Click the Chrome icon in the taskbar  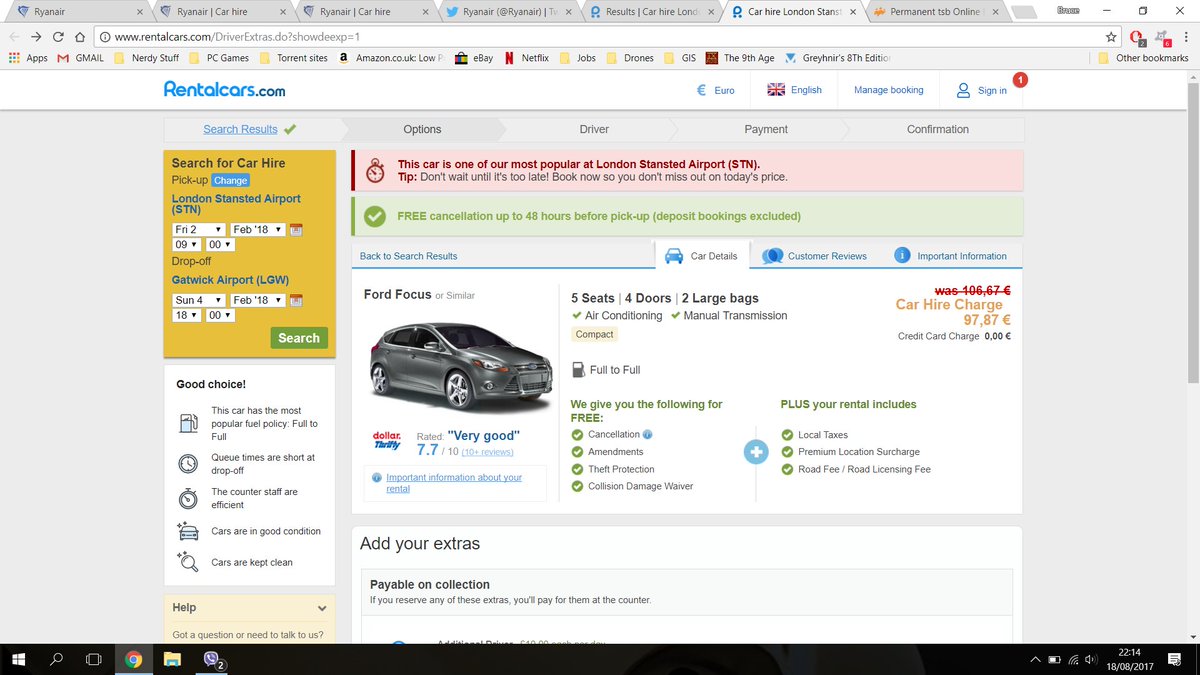pos(134,659)
